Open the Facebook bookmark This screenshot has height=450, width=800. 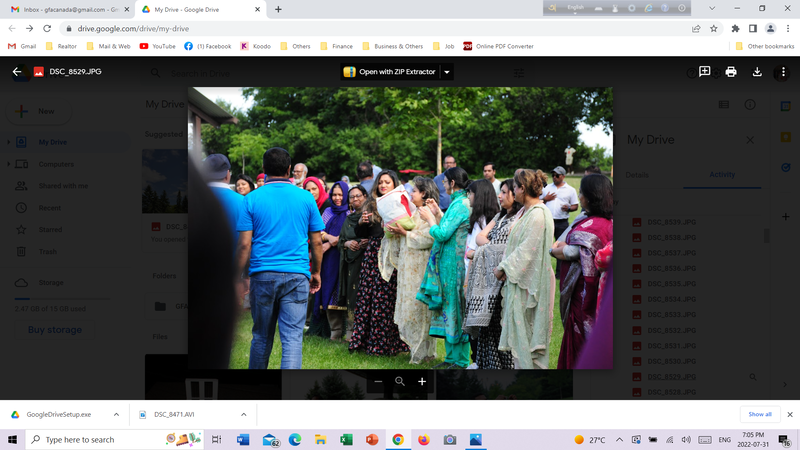point(208,46)
